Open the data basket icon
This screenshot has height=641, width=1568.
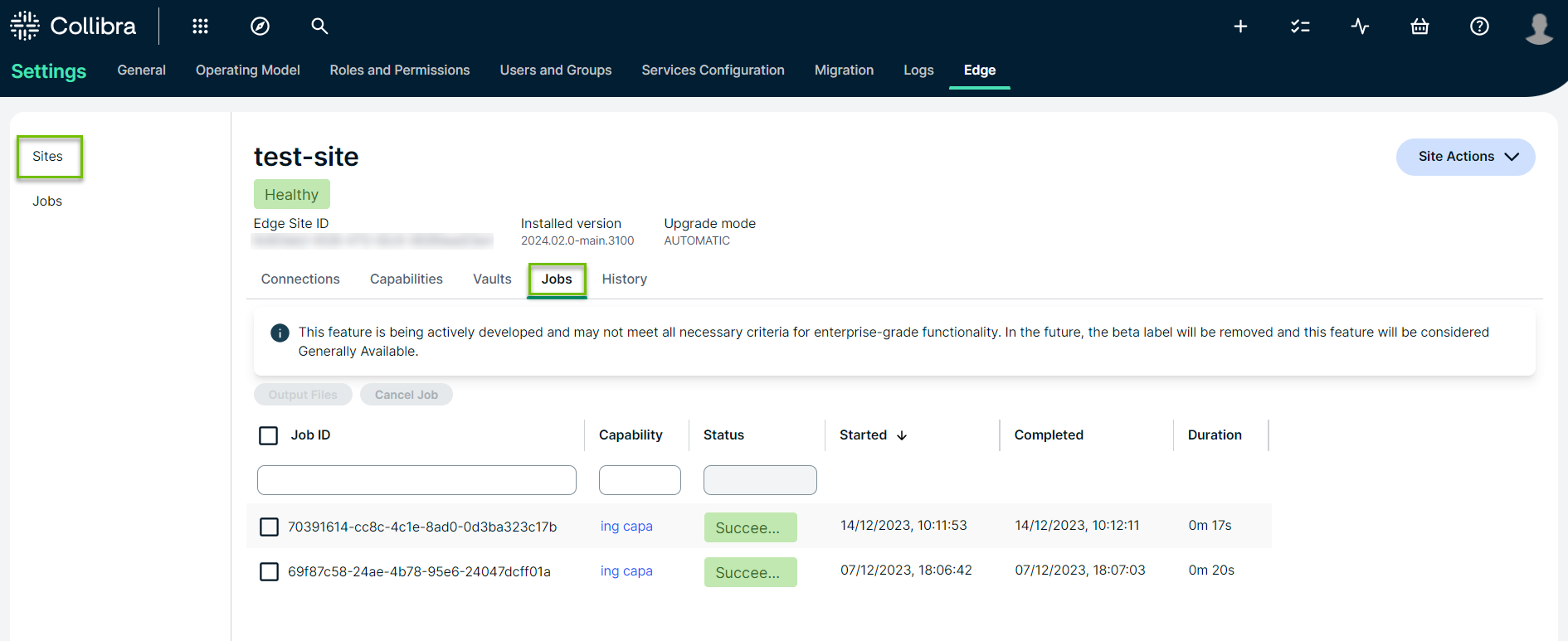coord(1419,27)
